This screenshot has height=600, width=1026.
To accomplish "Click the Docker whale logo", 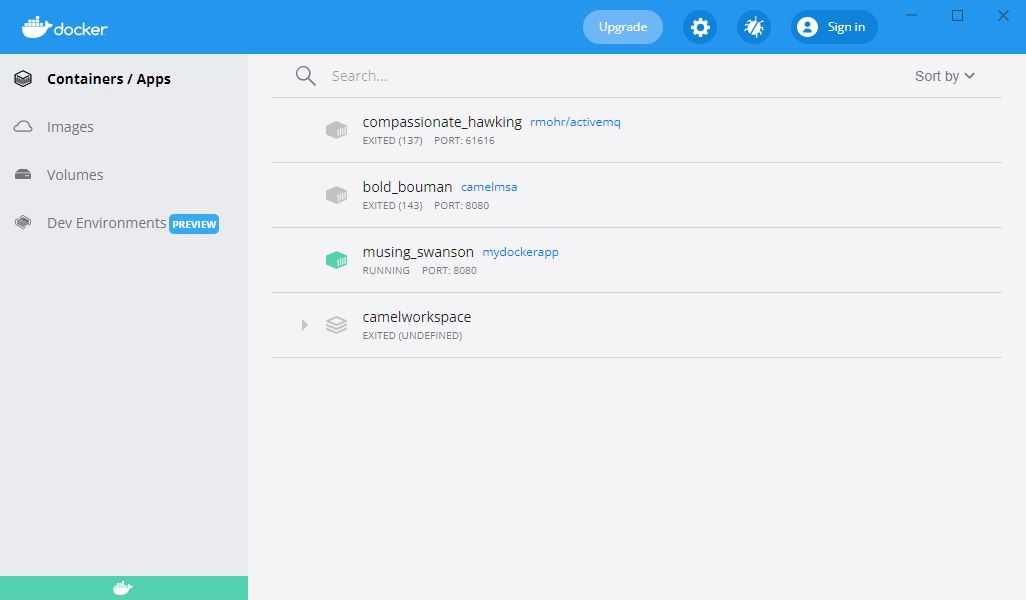I will [64, 27].
